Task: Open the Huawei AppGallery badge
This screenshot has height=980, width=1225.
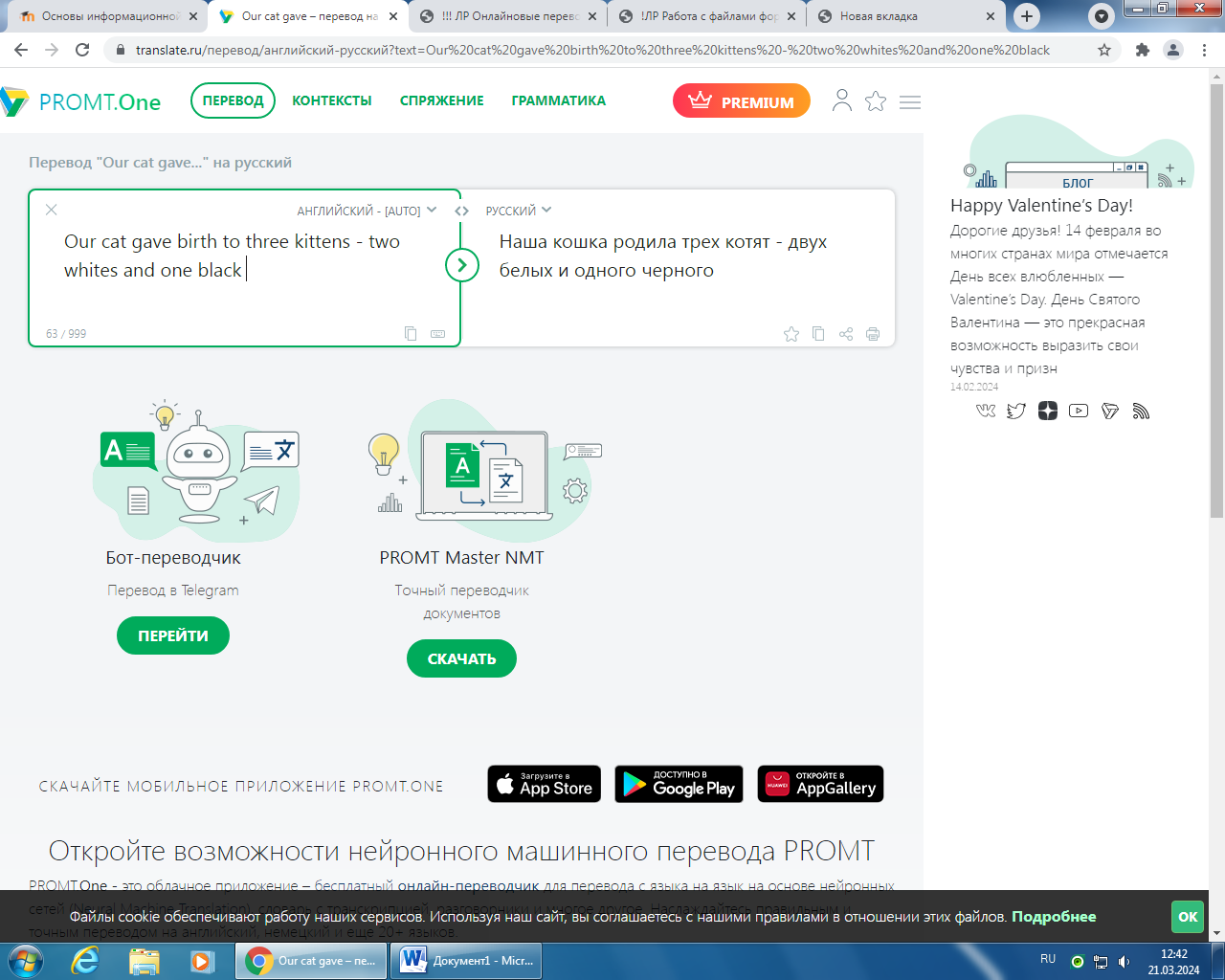Action: 821,784
